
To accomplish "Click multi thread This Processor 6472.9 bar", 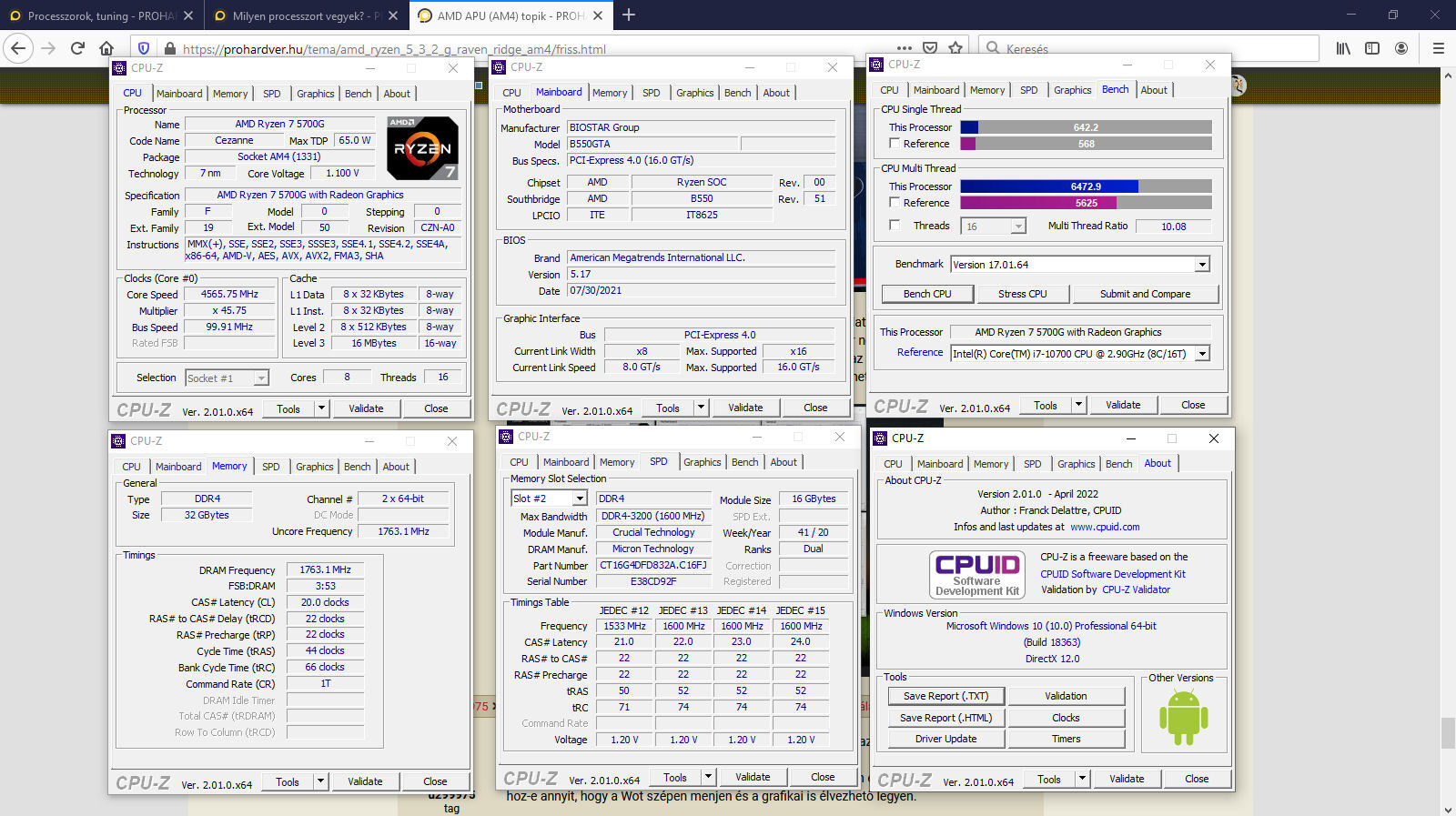I will [1086, 186].
